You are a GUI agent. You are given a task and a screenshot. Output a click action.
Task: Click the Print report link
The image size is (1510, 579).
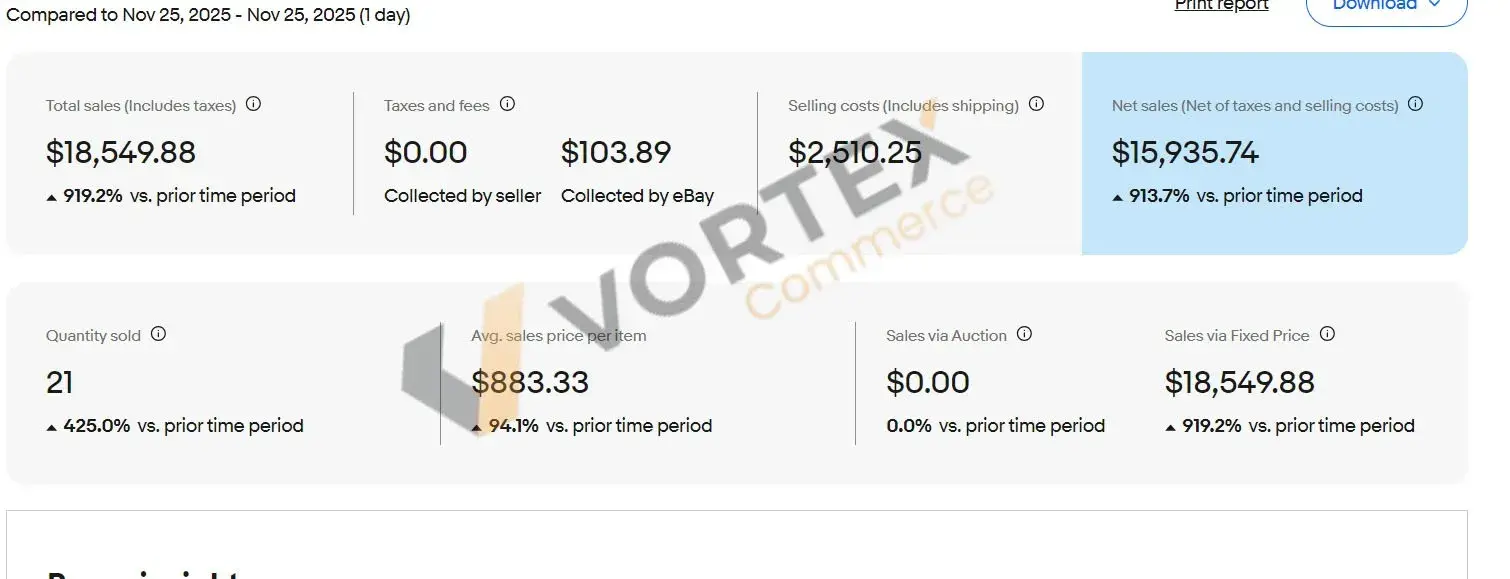click(x=1221, y=6)
